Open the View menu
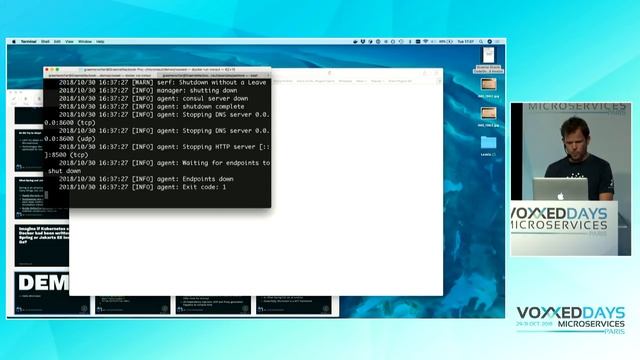 pos(69,42)
